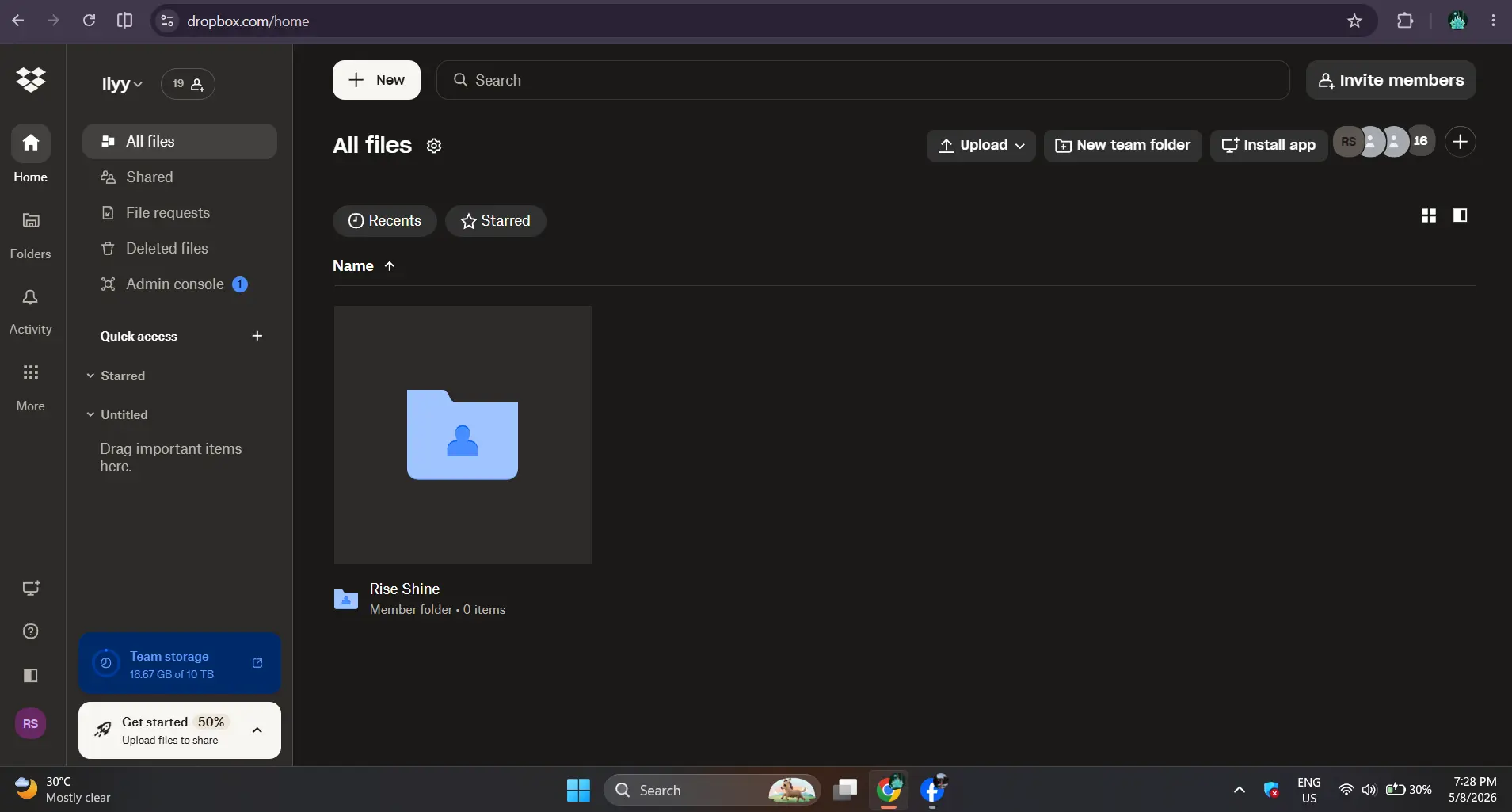Collapse the Untitled section in Quick access
Image resolution: width=1512 pixels, height=812 pixels.
(90, 414)
